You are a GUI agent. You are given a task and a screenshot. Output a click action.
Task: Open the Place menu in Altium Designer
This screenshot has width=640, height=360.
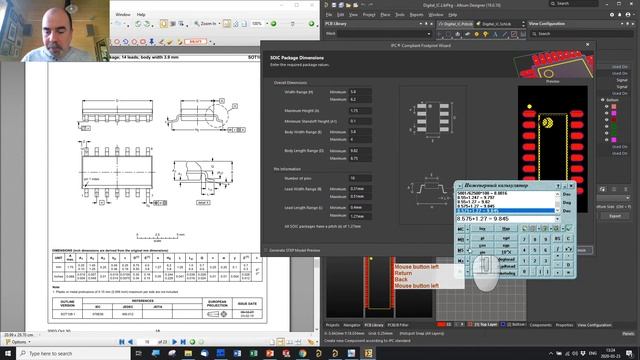click(x=385, y=15)
